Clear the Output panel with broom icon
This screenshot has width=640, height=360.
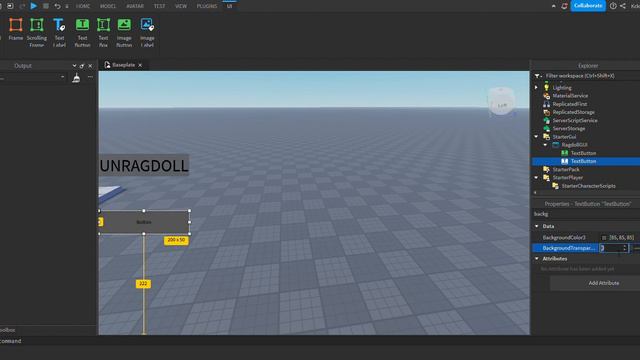click(x=76, y=78)
